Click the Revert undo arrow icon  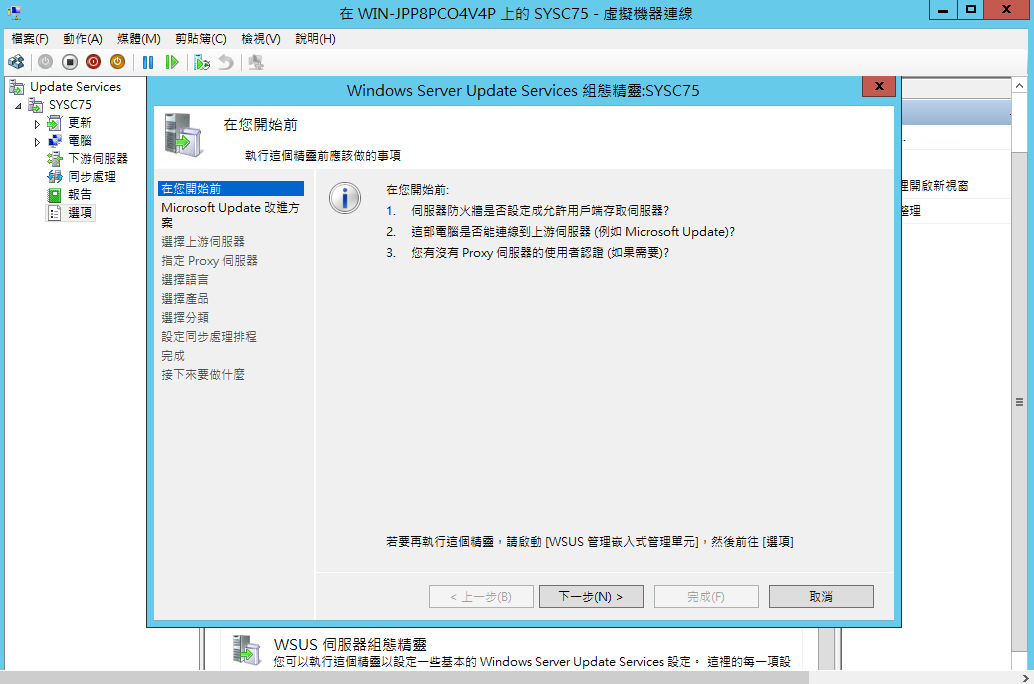coord(226,62)
